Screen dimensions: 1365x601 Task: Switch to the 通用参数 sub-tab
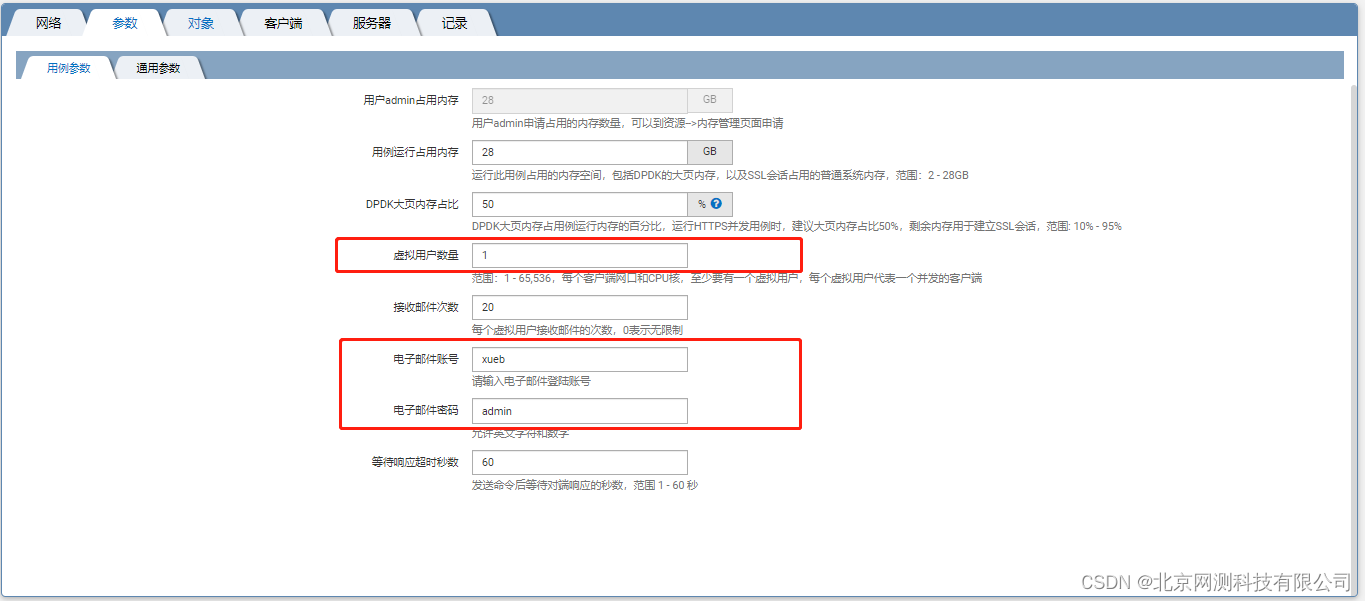tap(157, 68)
